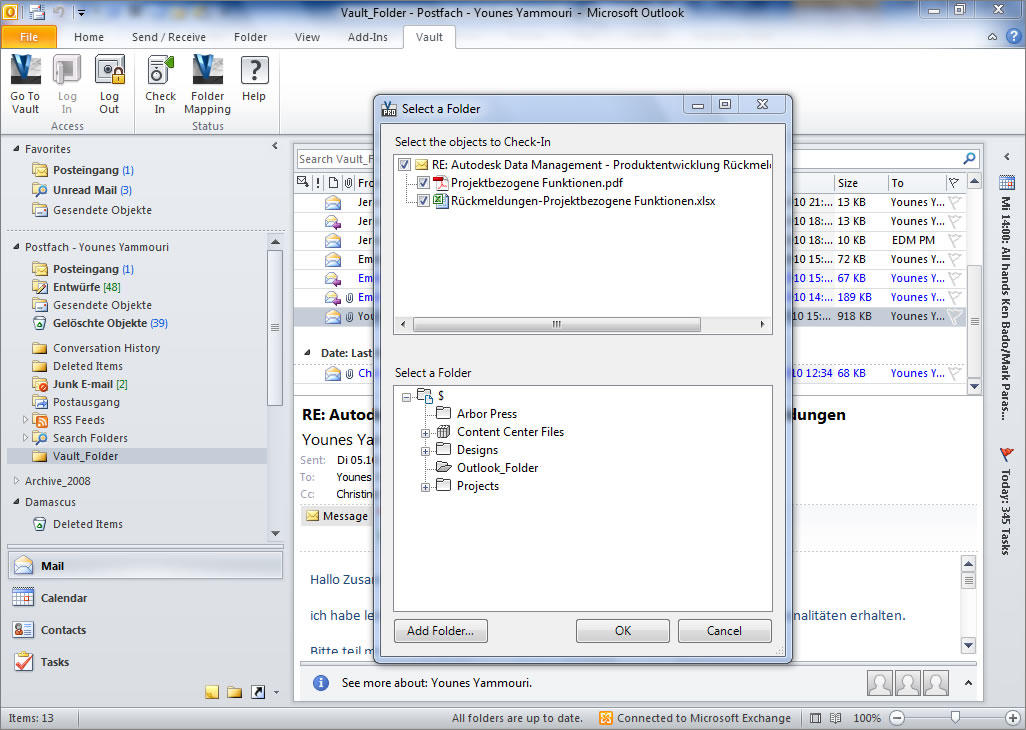This screenshot has width=1026, height=730.
Task: Select the Rückmeldungen xlsx file icon
Action: click(440, 201)
